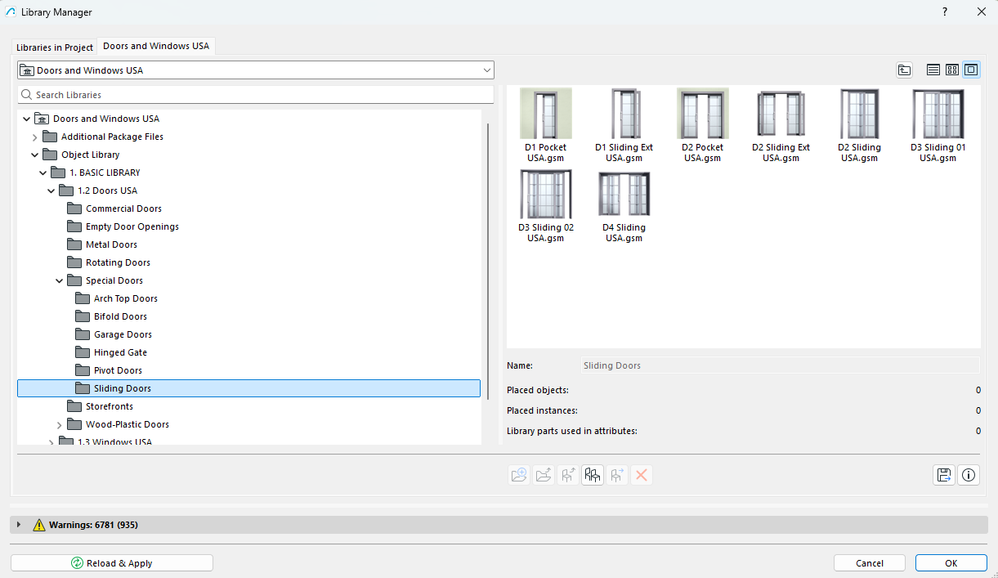Select the Rotating Doors folder
Screen dimensions: 998x578
coord(118,262)
